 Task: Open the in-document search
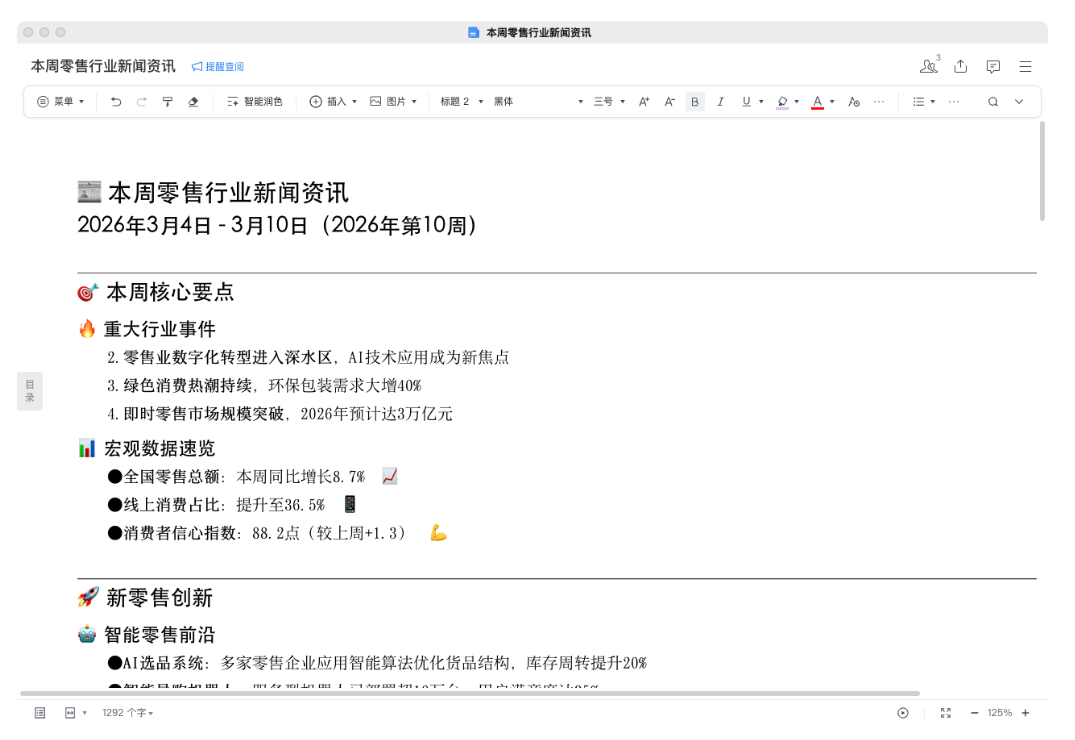991,101
